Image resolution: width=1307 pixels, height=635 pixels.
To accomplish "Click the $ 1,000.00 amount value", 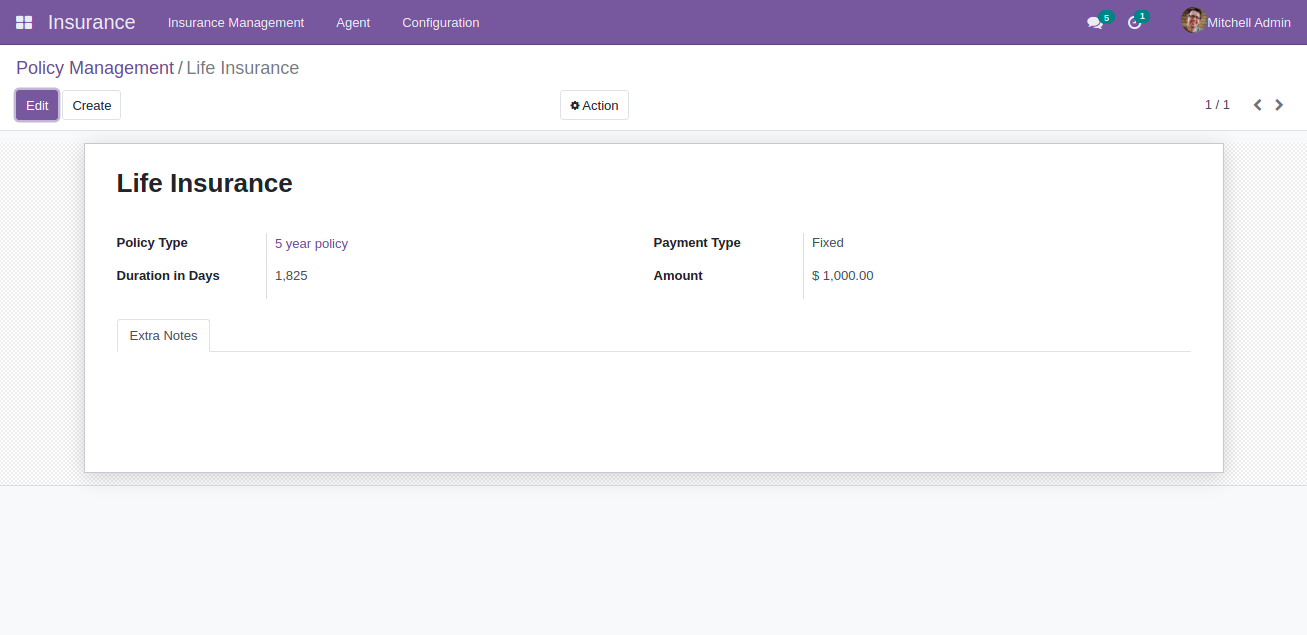I will (843, 276).
